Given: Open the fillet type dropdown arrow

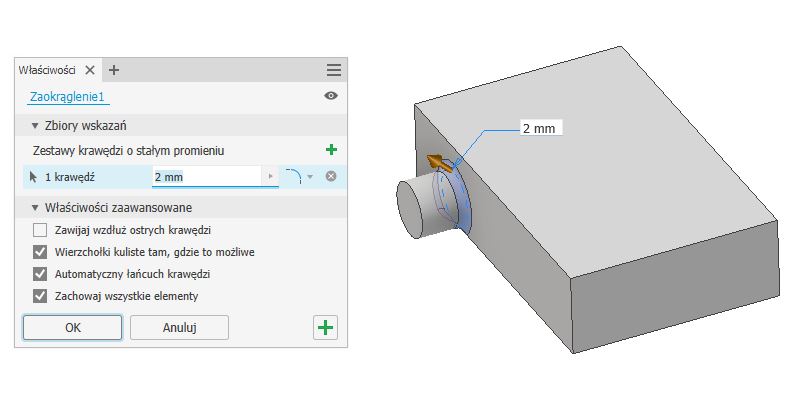Looking at the screenshot, I should click(x=310, y=177).
